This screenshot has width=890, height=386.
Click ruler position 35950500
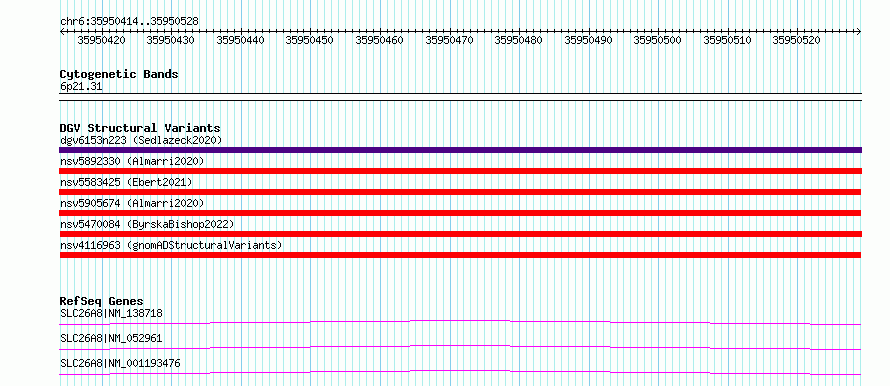658,40
